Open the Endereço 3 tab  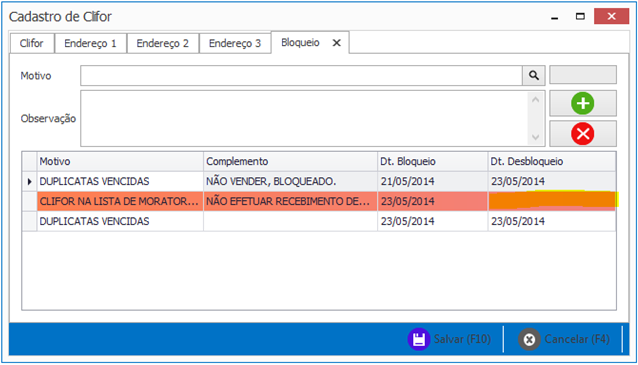coord(235,43)
